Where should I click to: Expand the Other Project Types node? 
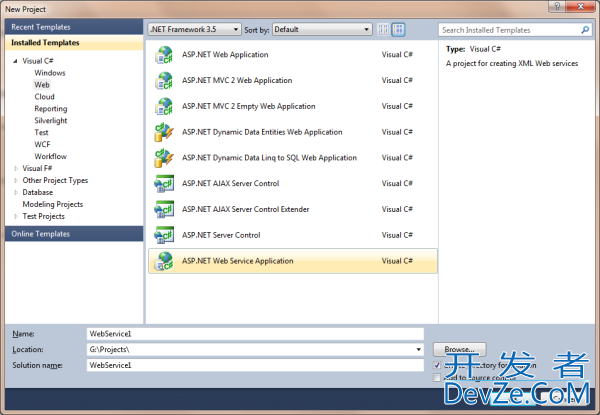[x=15, y=181]
